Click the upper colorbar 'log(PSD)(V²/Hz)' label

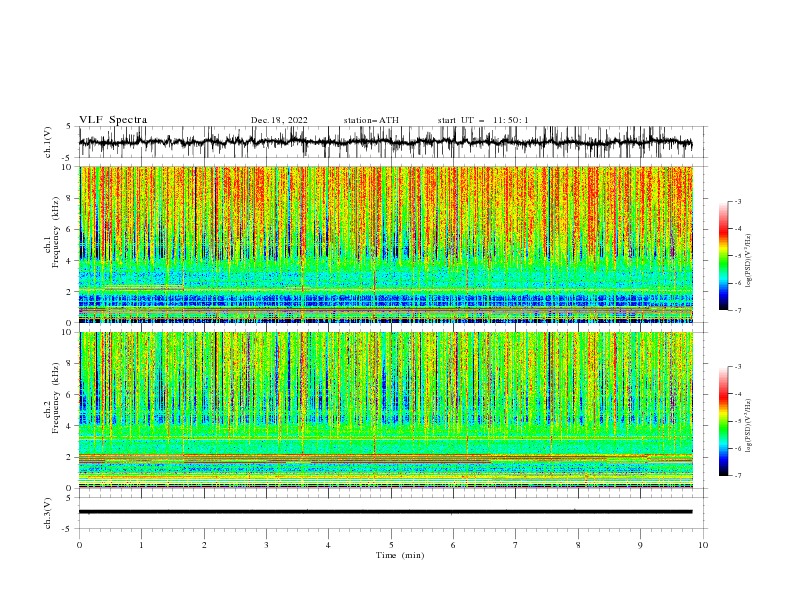[749, 261]
